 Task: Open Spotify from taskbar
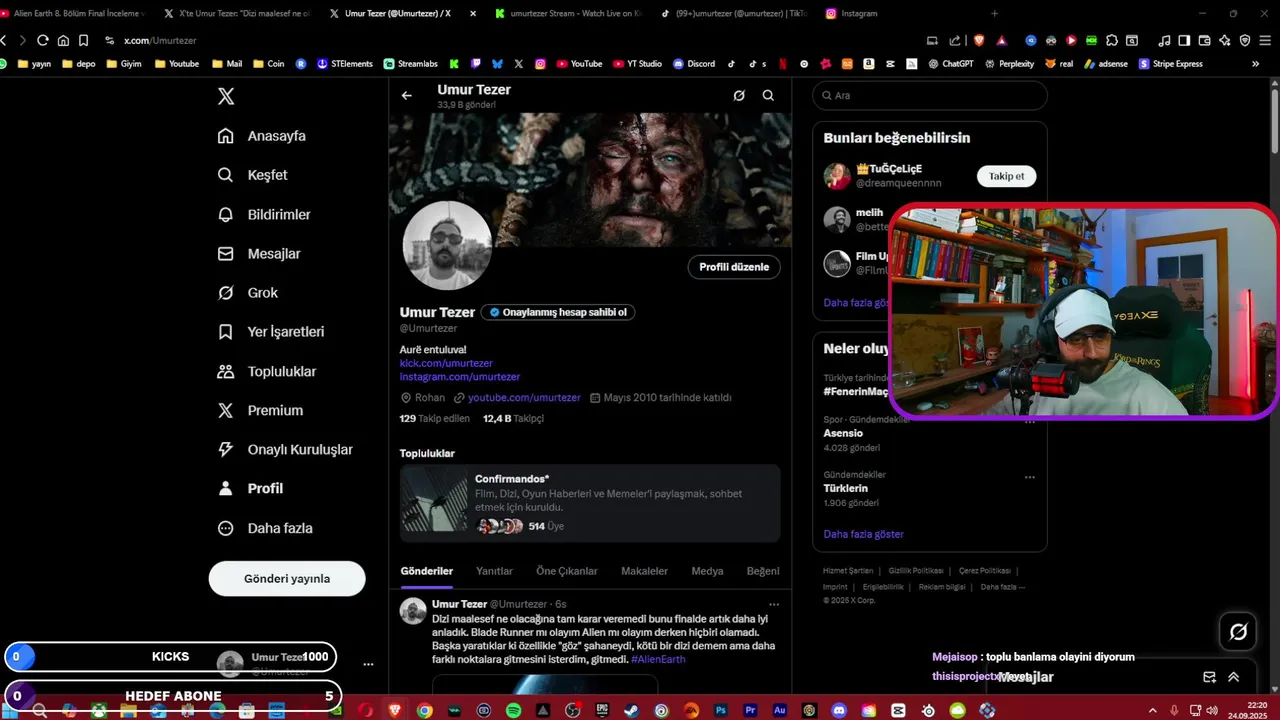[x=514, y=711]
